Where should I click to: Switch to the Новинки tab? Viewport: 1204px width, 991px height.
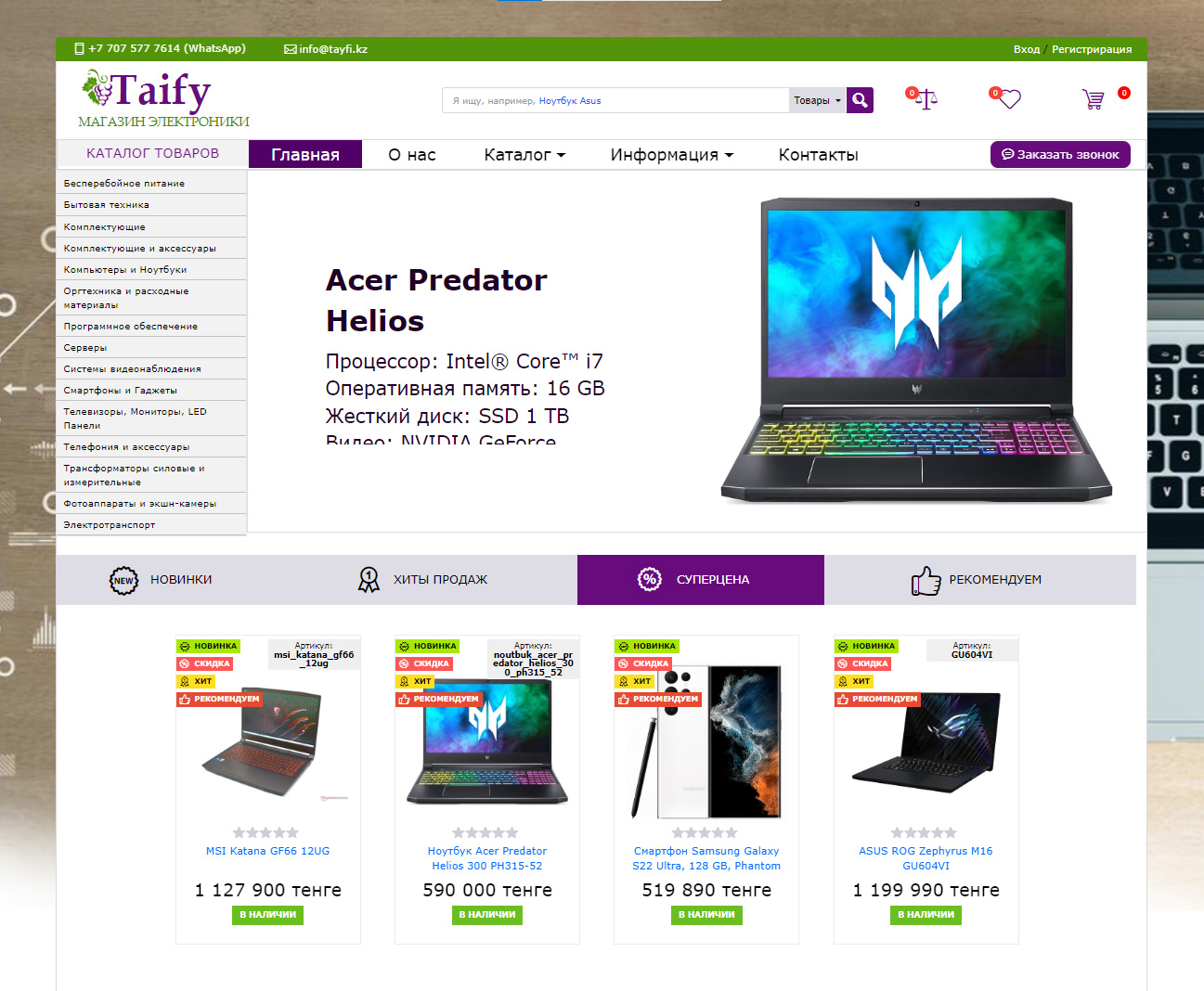(x=161, y=580)
